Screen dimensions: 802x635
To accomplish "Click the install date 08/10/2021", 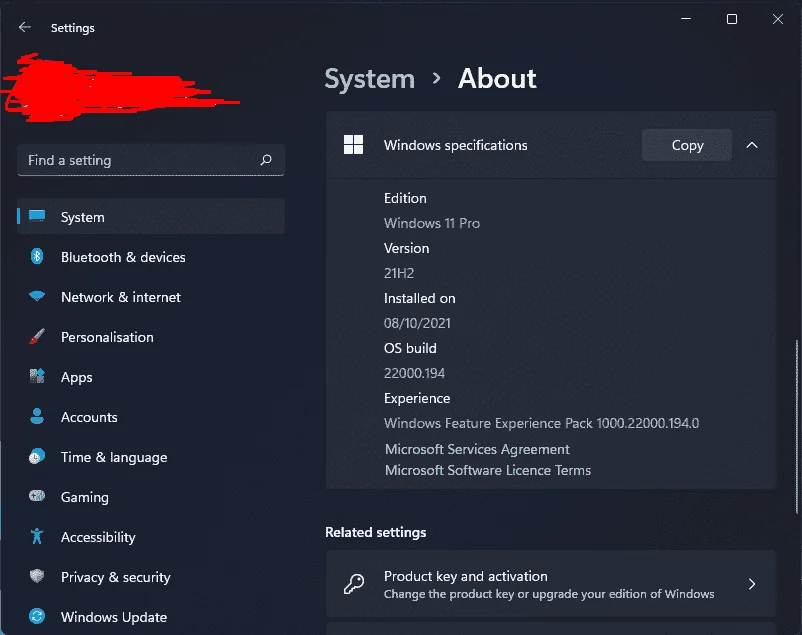I will pyautogui.click(x=417, y=323).
